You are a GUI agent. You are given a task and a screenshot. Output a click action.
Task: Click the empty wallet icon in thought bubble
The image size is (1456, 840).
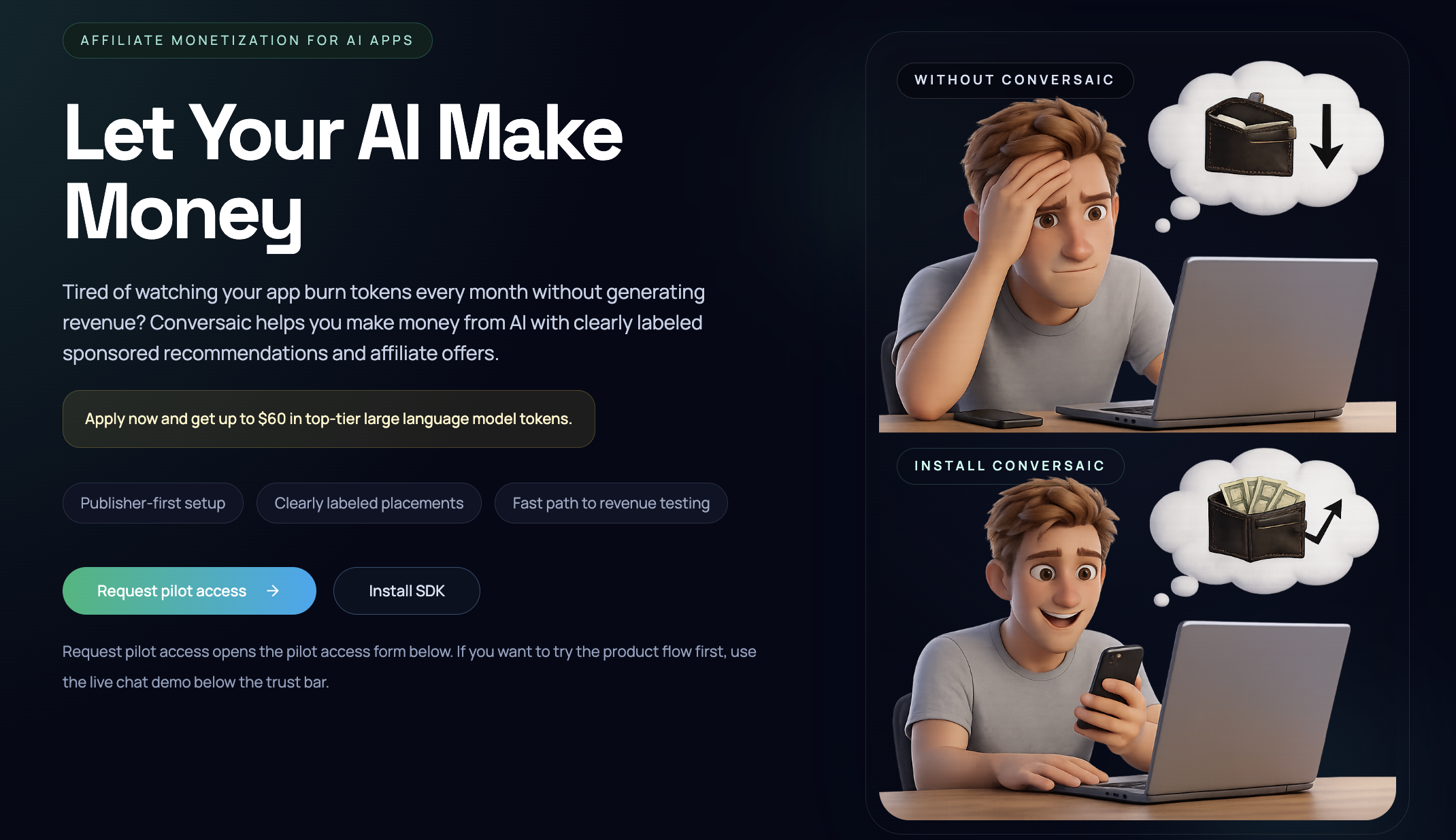[1250, 136]
